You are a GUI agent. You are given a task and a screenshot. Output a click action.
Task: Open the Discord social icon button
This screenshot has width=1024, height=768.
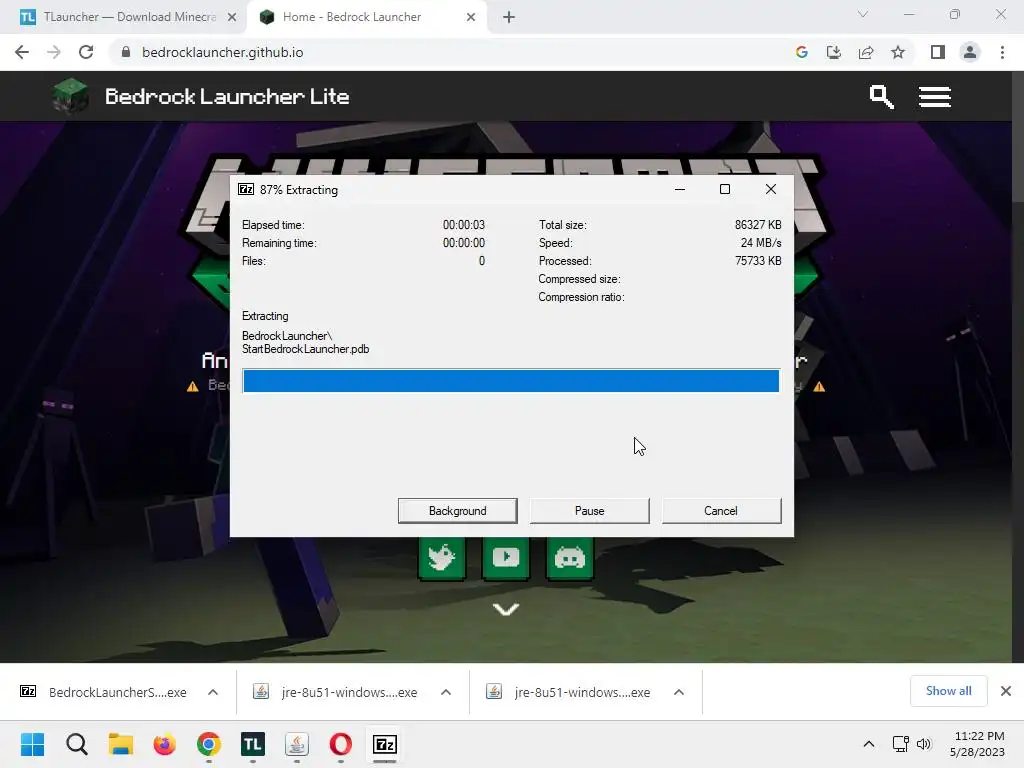[x=569, y=558]
